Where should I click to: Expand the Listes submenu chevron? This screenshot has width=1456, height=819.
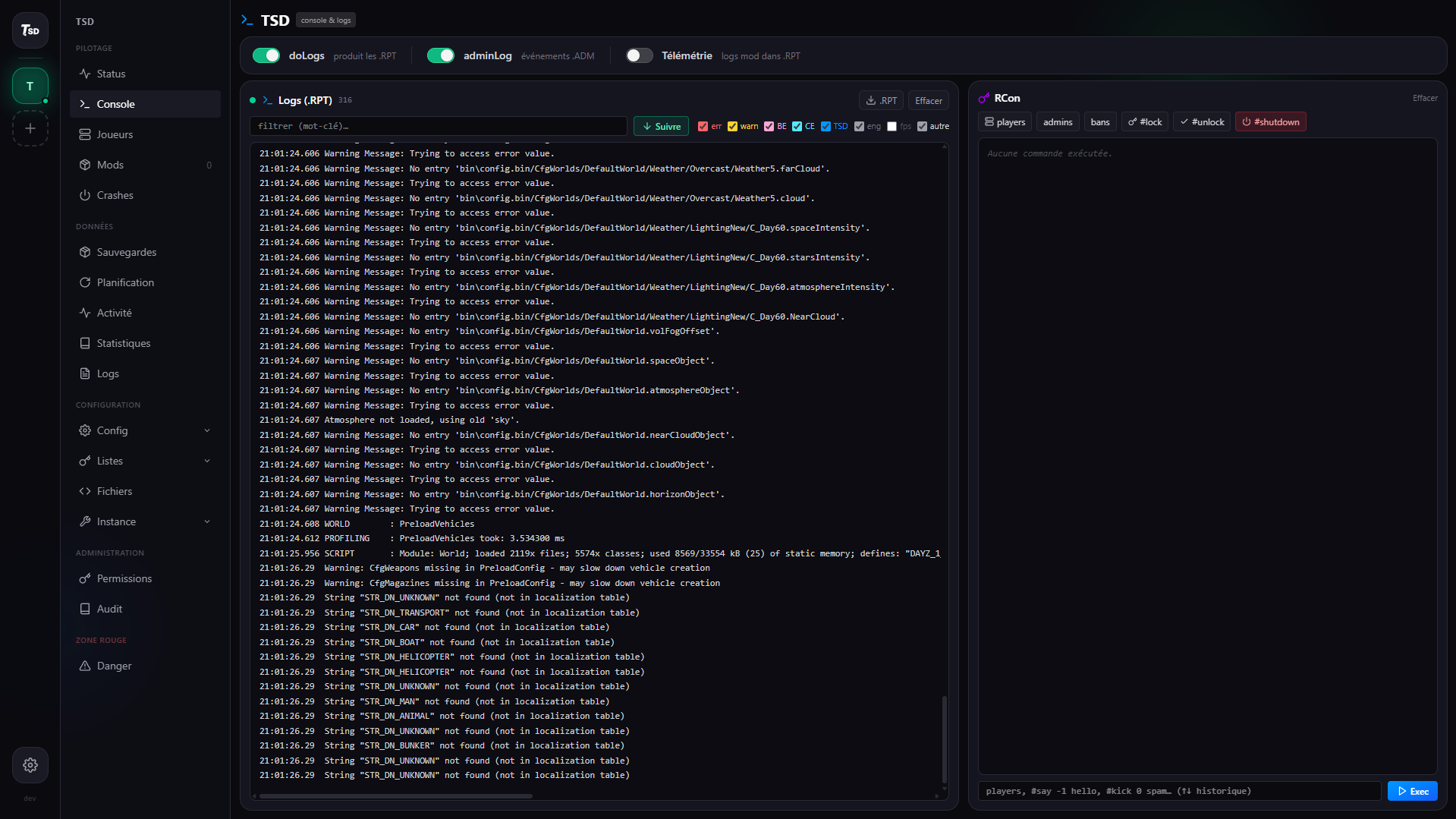pyautogui.click(x=207, y=461)
